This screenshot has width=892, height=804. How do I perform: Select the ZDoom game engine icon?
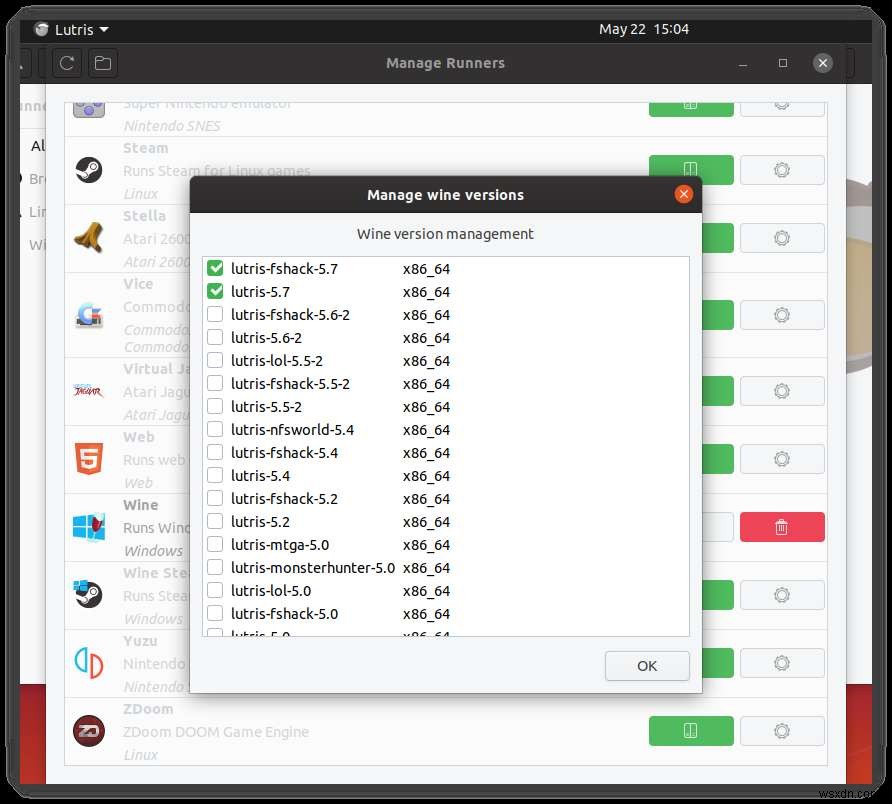point(89,731)
